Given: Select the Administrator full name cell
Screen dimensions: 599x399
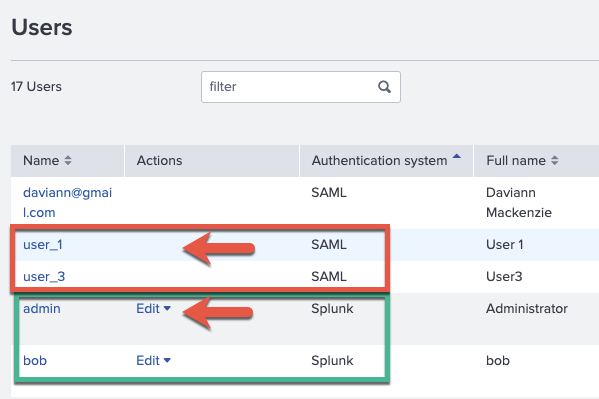Looking at the screenshot, I should (527, 308).
